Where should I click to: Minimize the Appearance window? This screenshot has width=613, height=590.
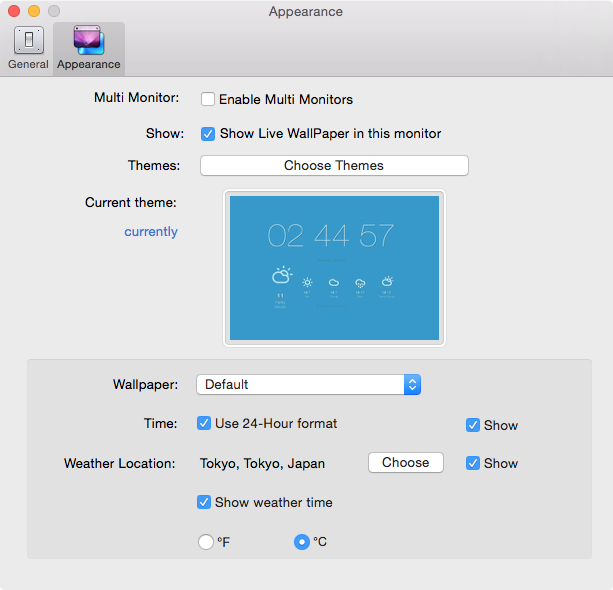point(34,11)
